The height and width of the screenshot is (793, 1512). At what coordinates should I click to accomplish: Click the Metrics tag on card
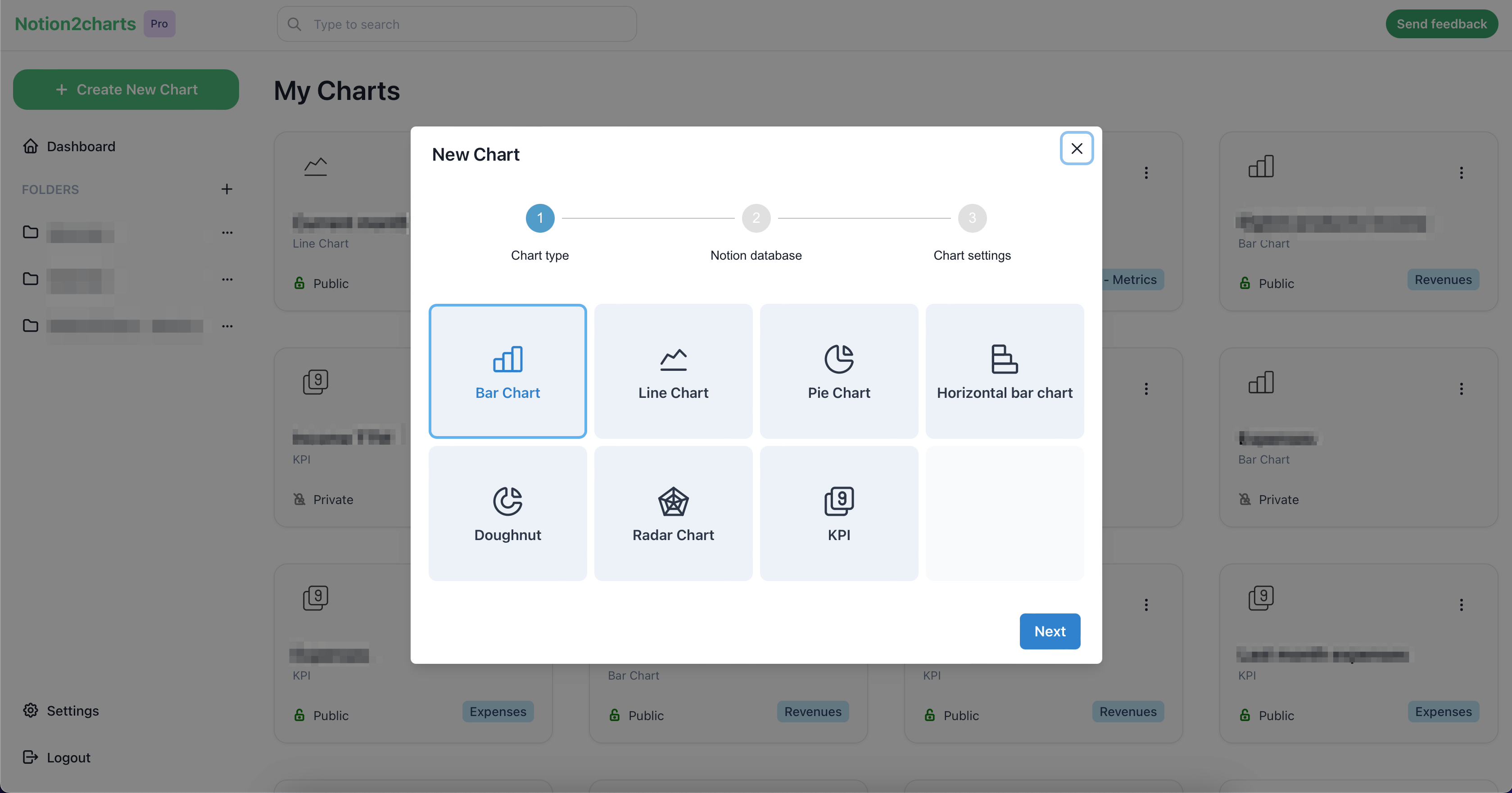pos(1132,280)
